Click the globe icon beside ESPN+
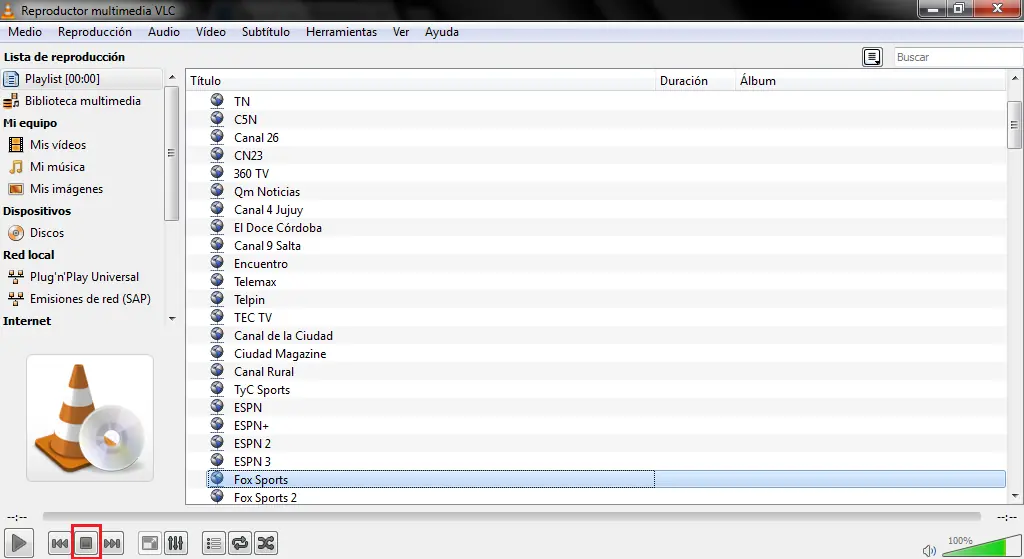Viewport: 1024px width, 559px height. [217, 424]
